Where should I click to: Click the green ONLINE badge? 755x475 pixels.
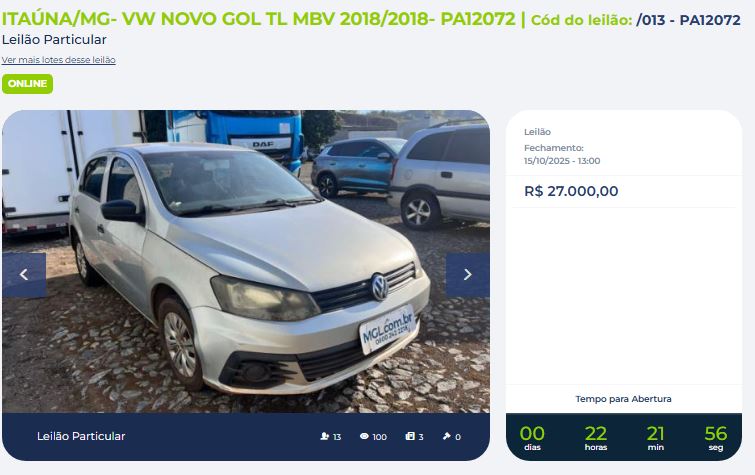[27, 84]
